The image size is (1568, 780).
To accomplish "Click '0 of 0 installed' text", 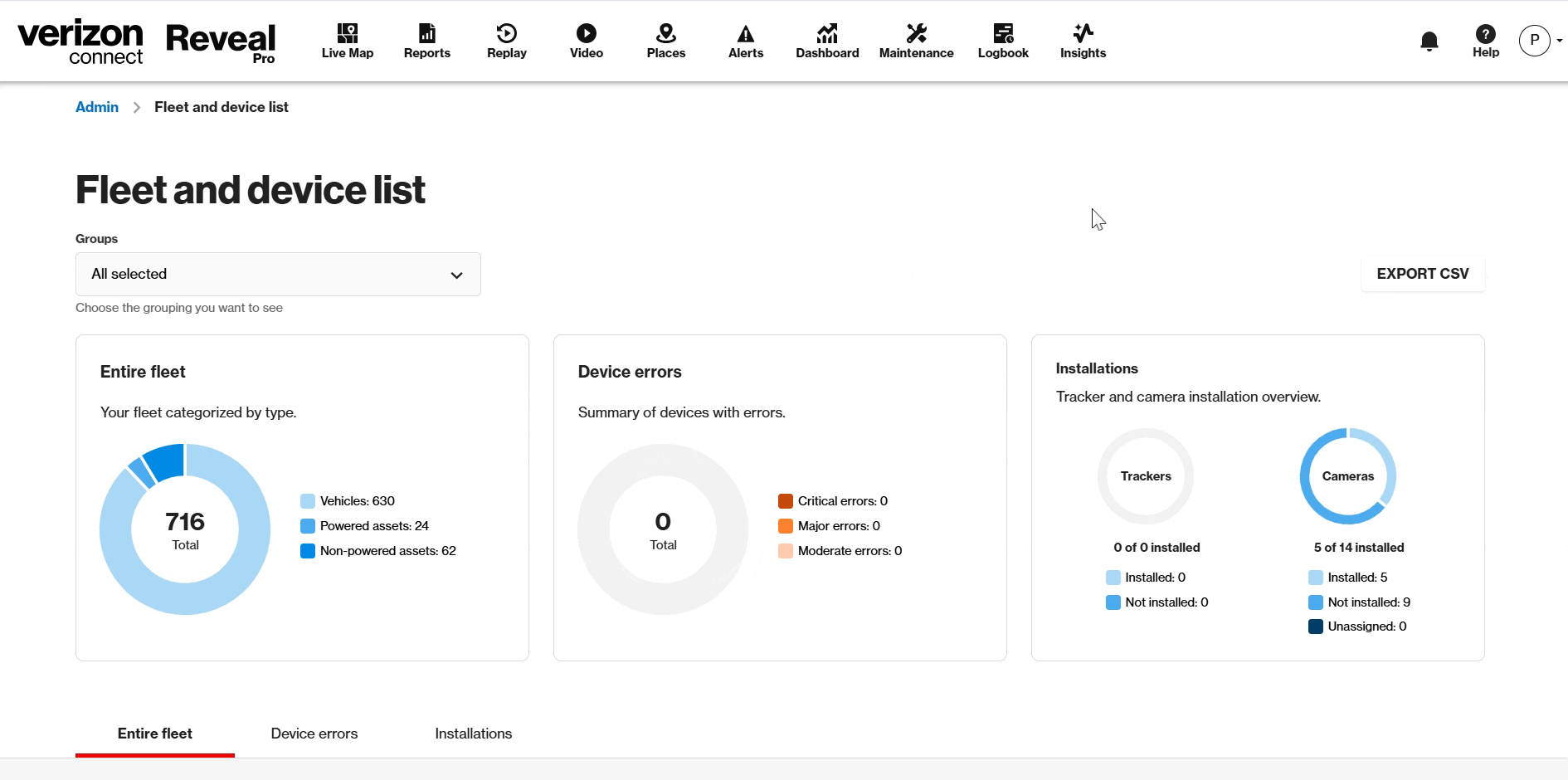I will [x=1157, y=548].
